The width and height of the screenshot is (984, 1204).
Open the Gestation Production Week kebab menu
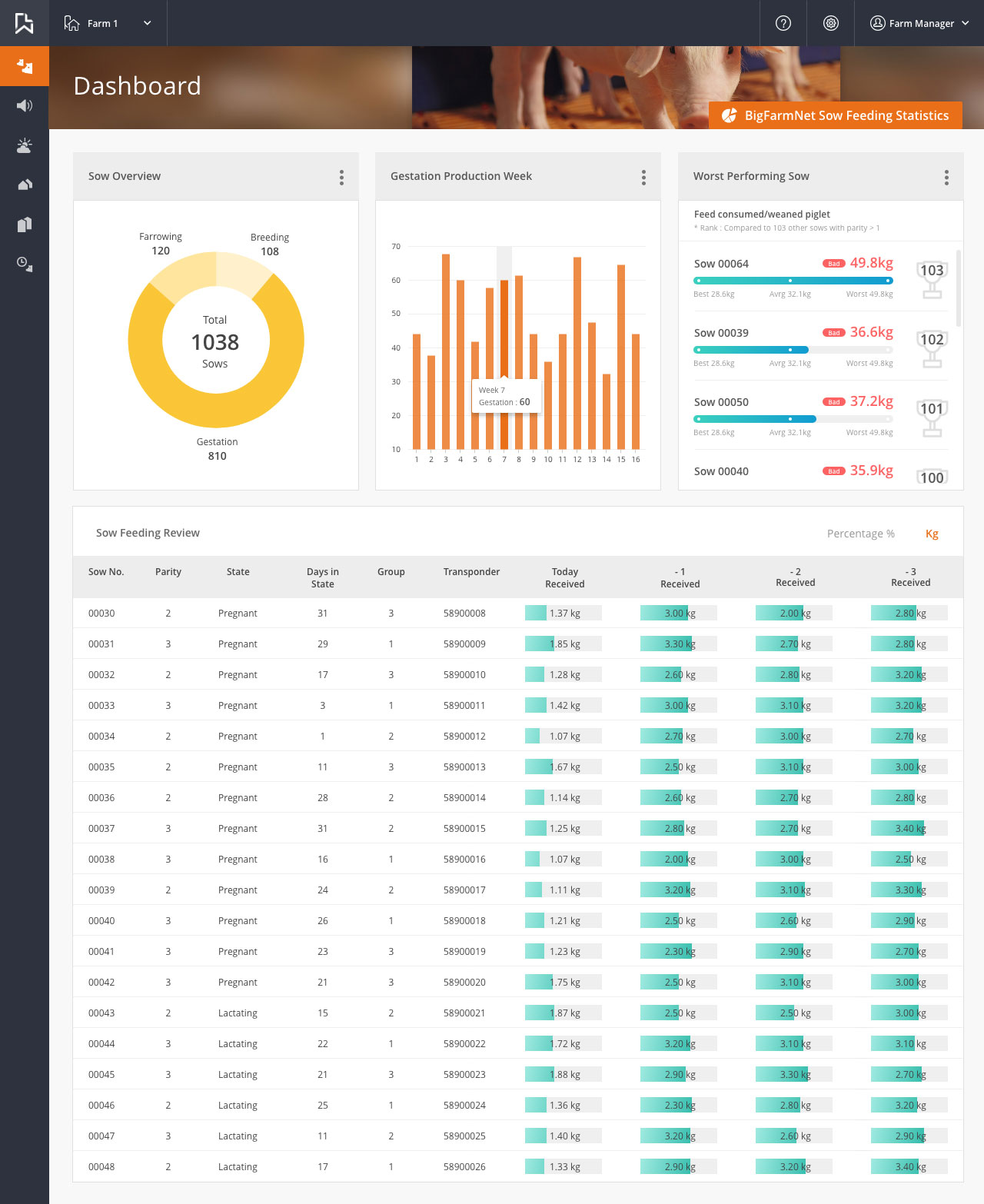[x=644, y=177]
